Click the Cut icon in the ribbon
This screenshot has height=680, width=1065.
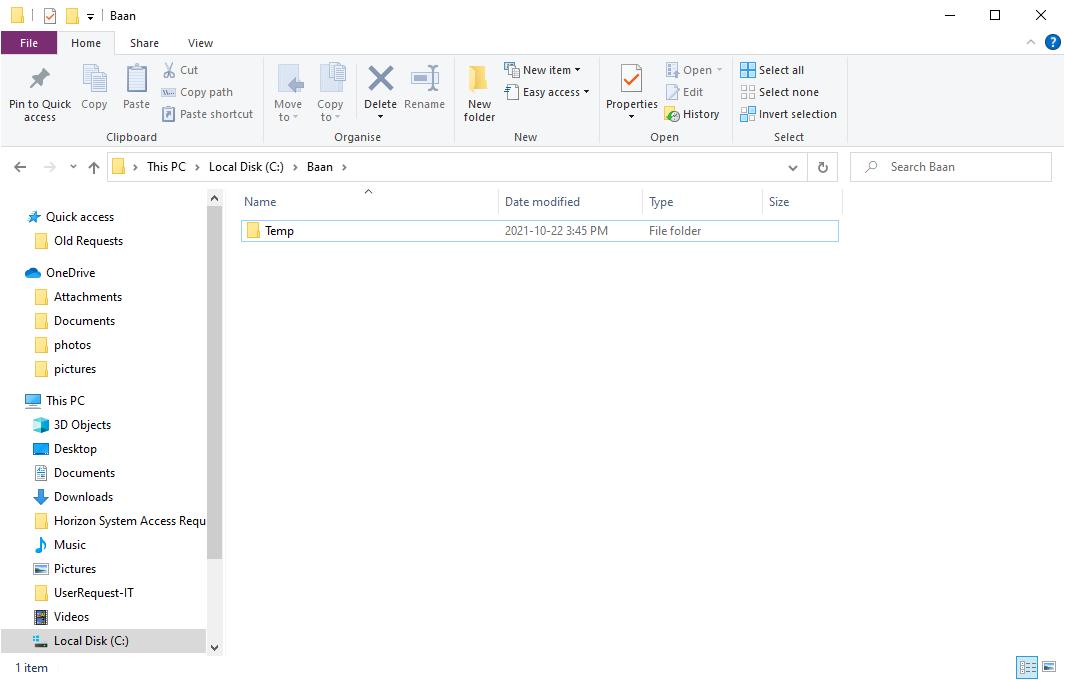coord(183,69)
